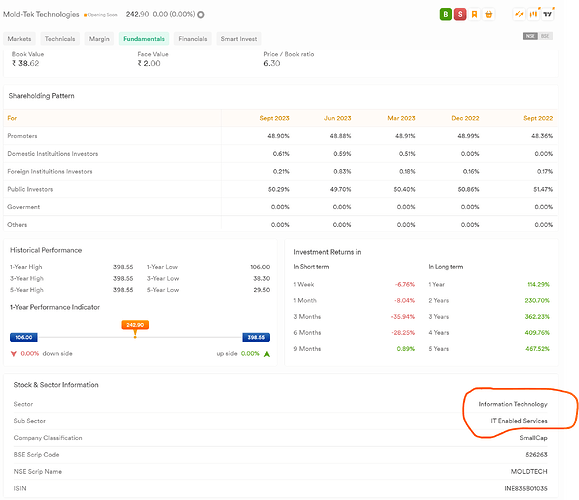Click the orange bookmark watchlist icon
The width and height of the screenshot is (579, 500).
tap(474, 14)
